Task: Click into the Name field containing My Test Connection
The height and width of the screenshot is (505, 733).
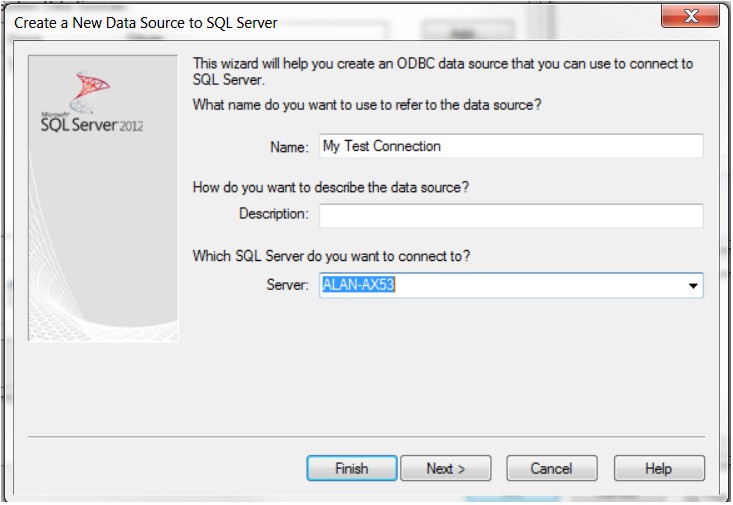Action: [511, 146]
